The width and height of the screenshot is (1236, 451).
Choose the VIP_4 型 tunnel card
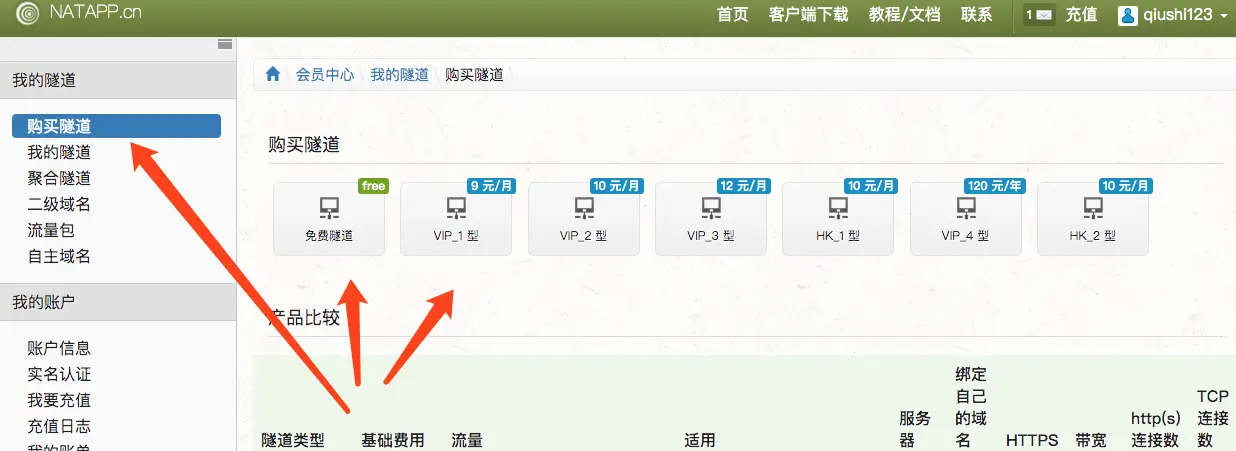click(965, 219)
